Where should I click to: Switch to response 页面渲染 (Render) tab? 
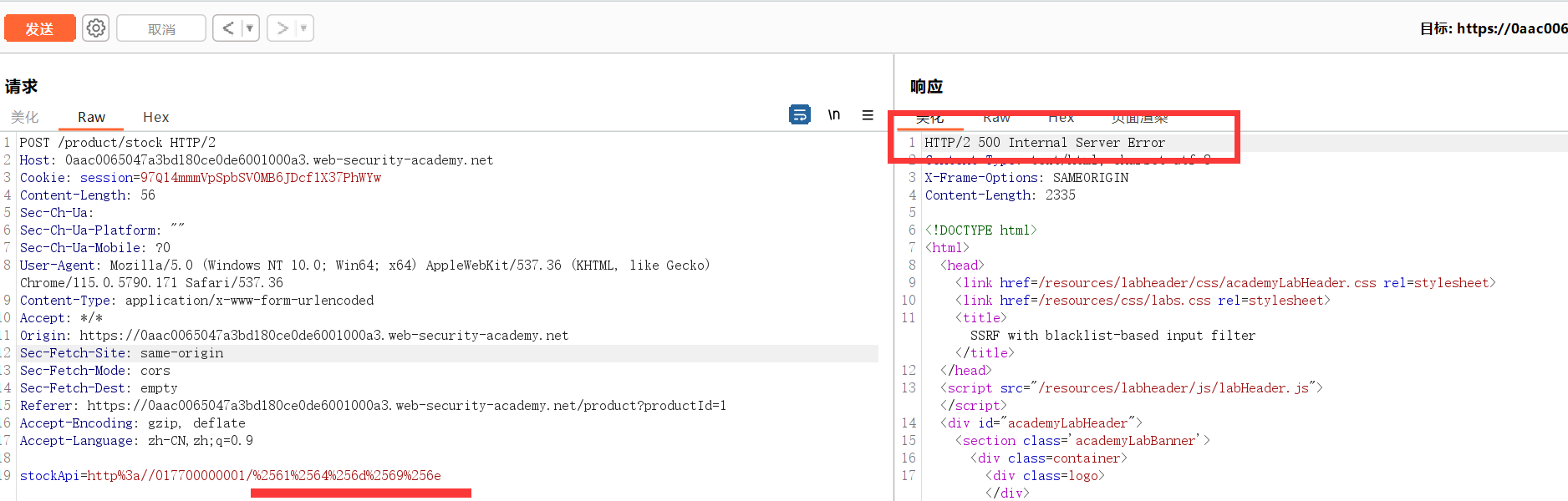pos(1139,118)
